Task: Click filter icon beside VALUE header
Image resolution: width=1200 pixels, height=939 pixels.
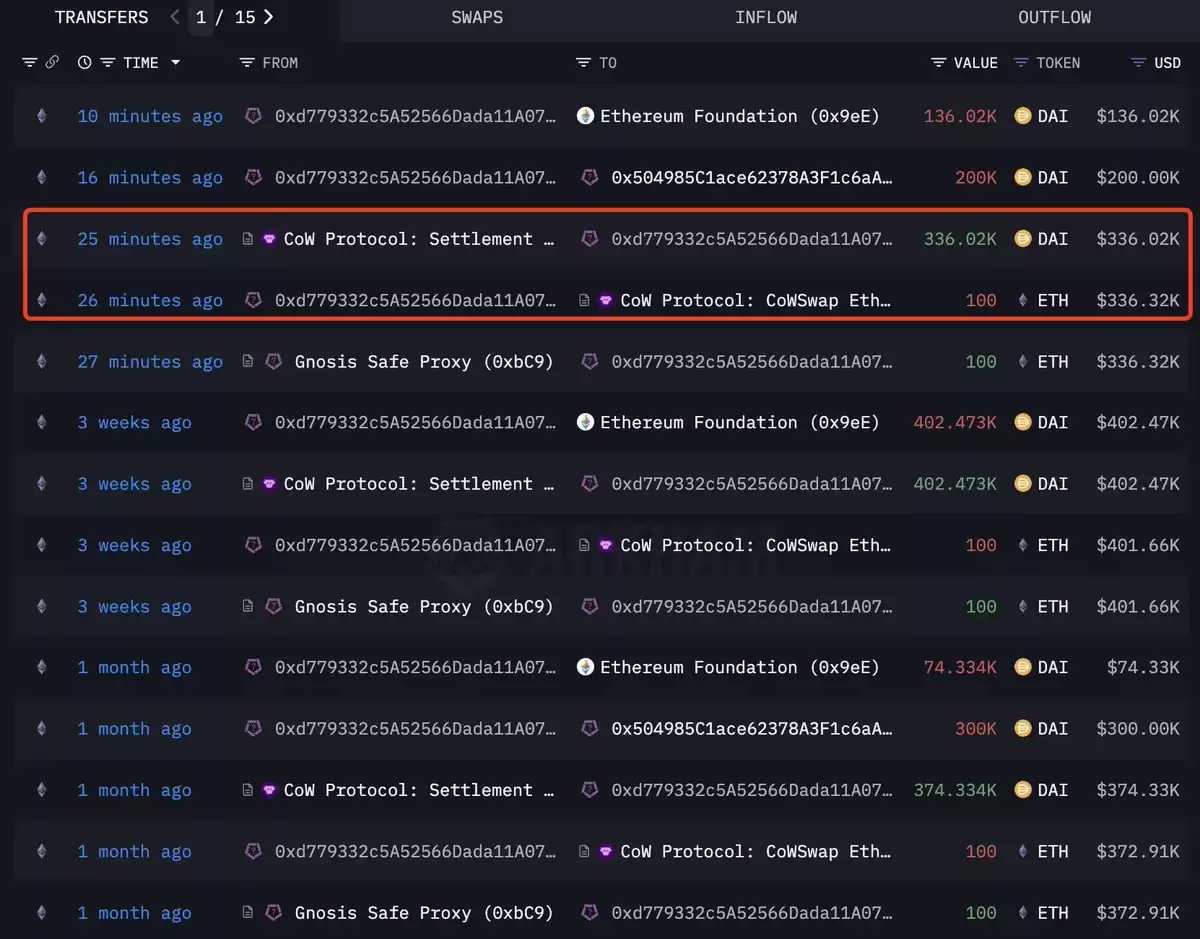Action: (x=938, y=62)
